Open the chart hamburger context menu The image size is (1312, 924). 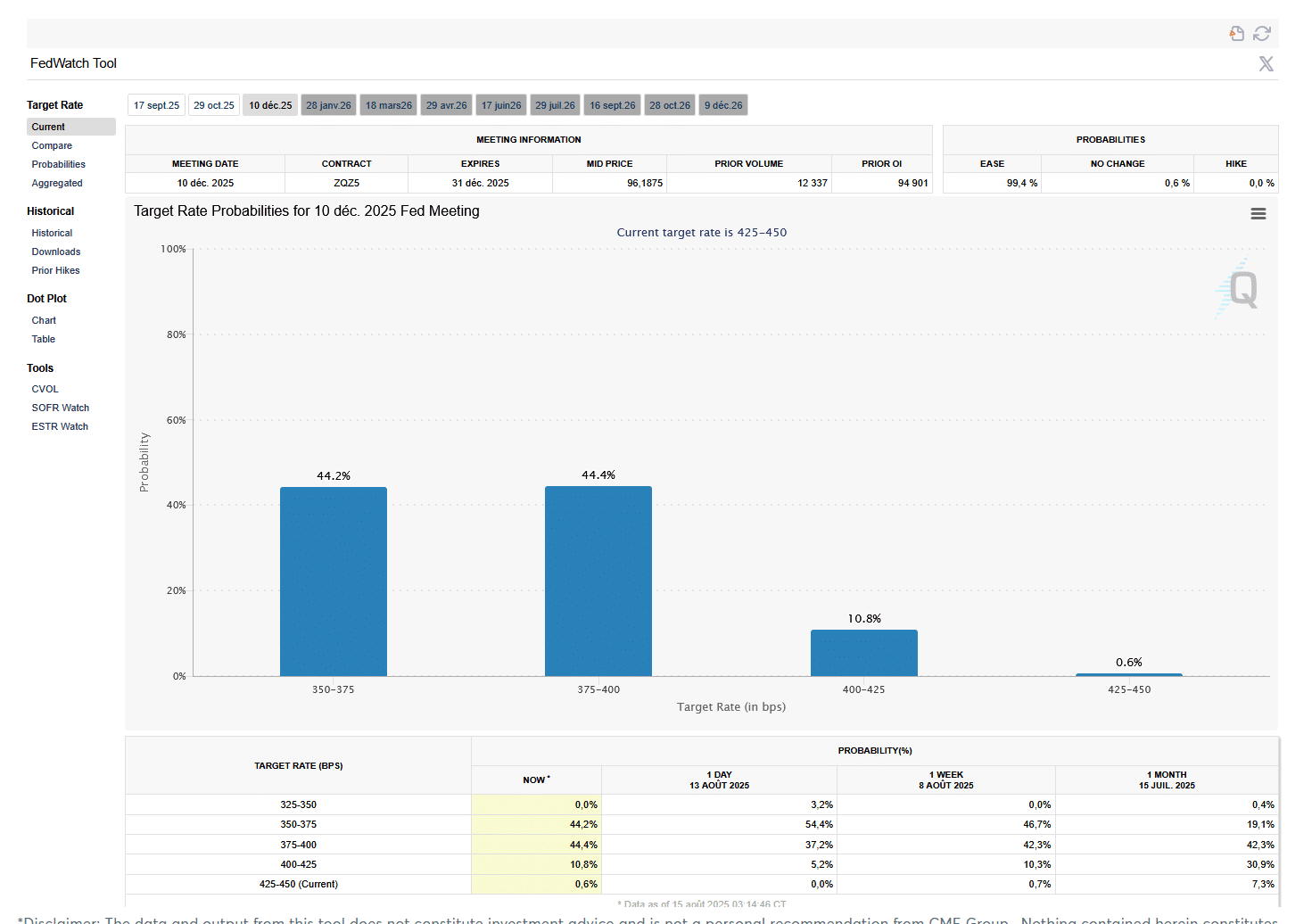click(1258, 214)
